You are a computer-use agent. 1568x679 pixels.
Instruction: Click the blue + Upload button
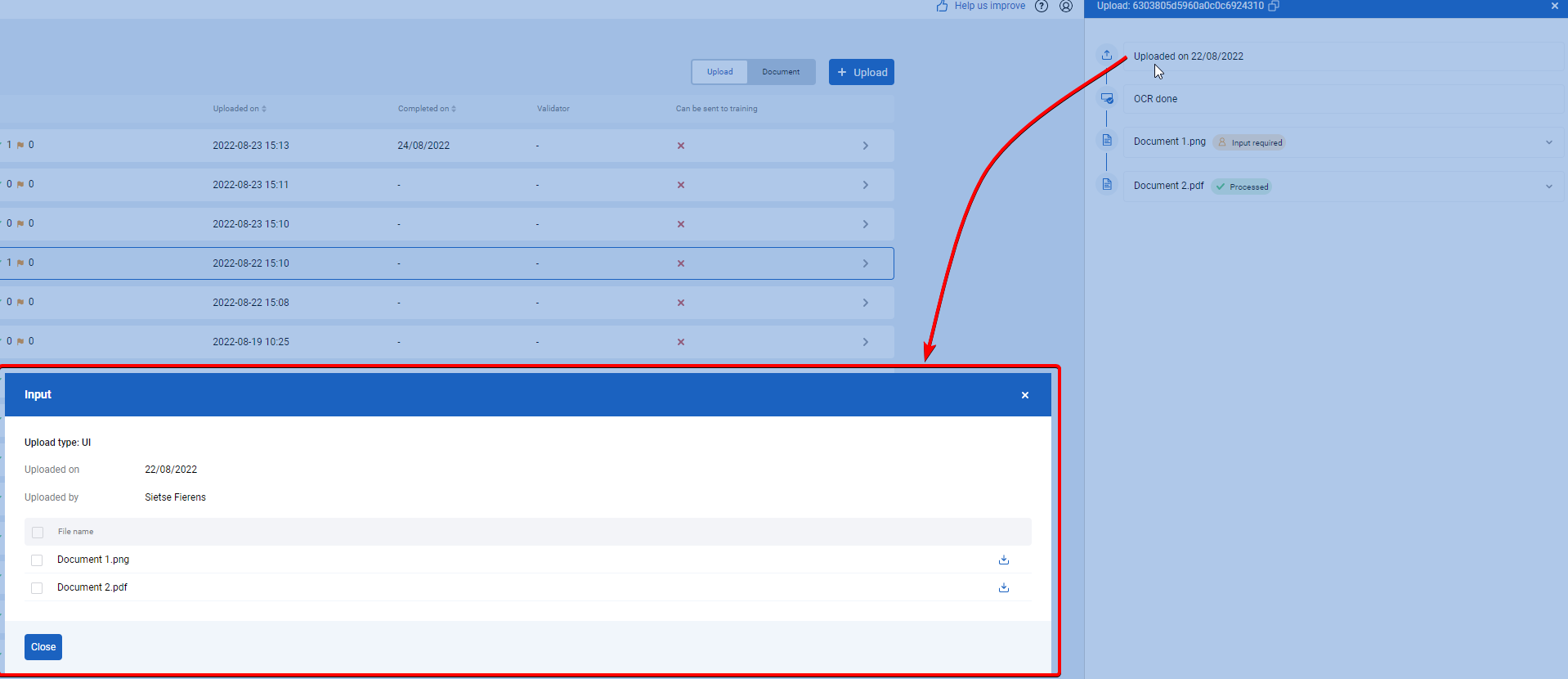[862, 72]
